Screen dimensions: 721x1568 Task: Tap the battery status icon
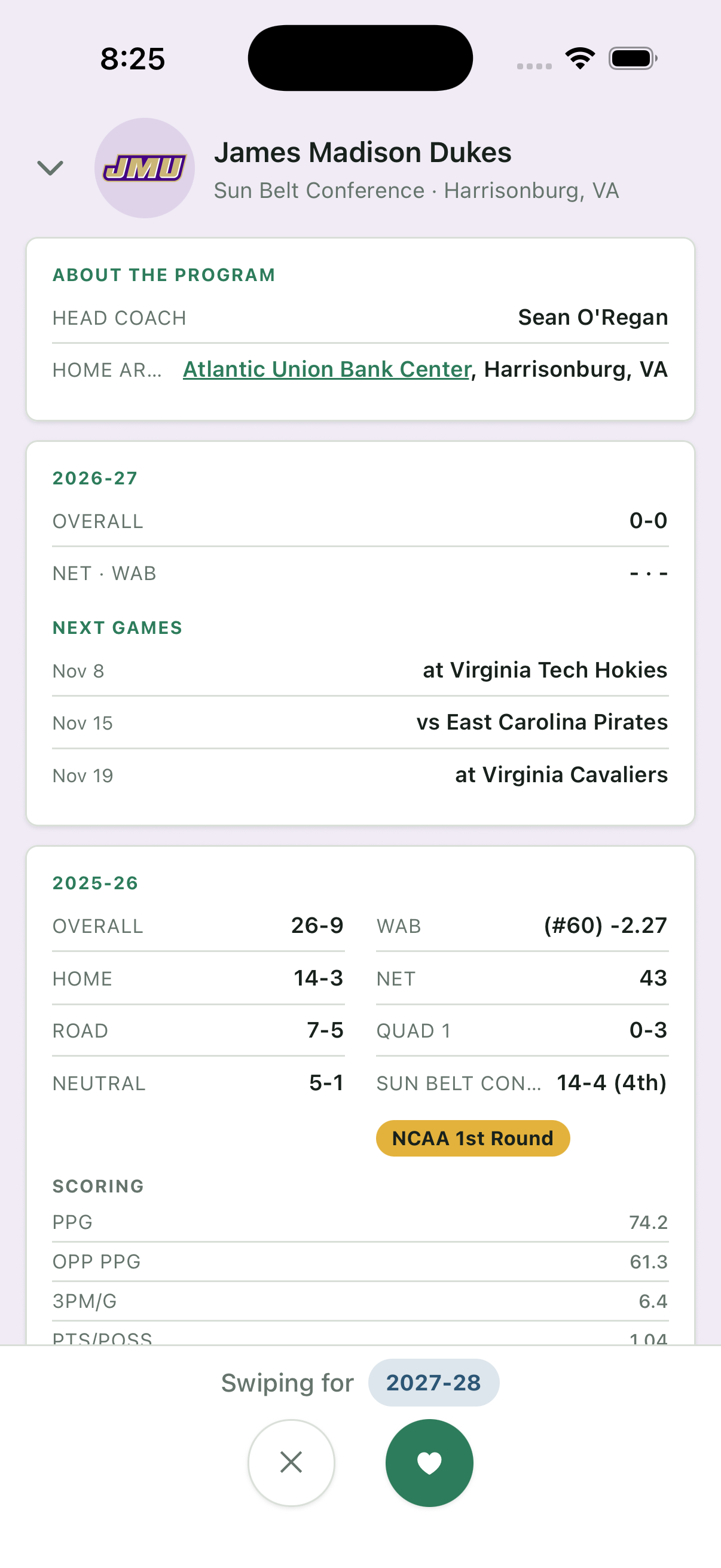pyautogui.click(x=633, y=59)
